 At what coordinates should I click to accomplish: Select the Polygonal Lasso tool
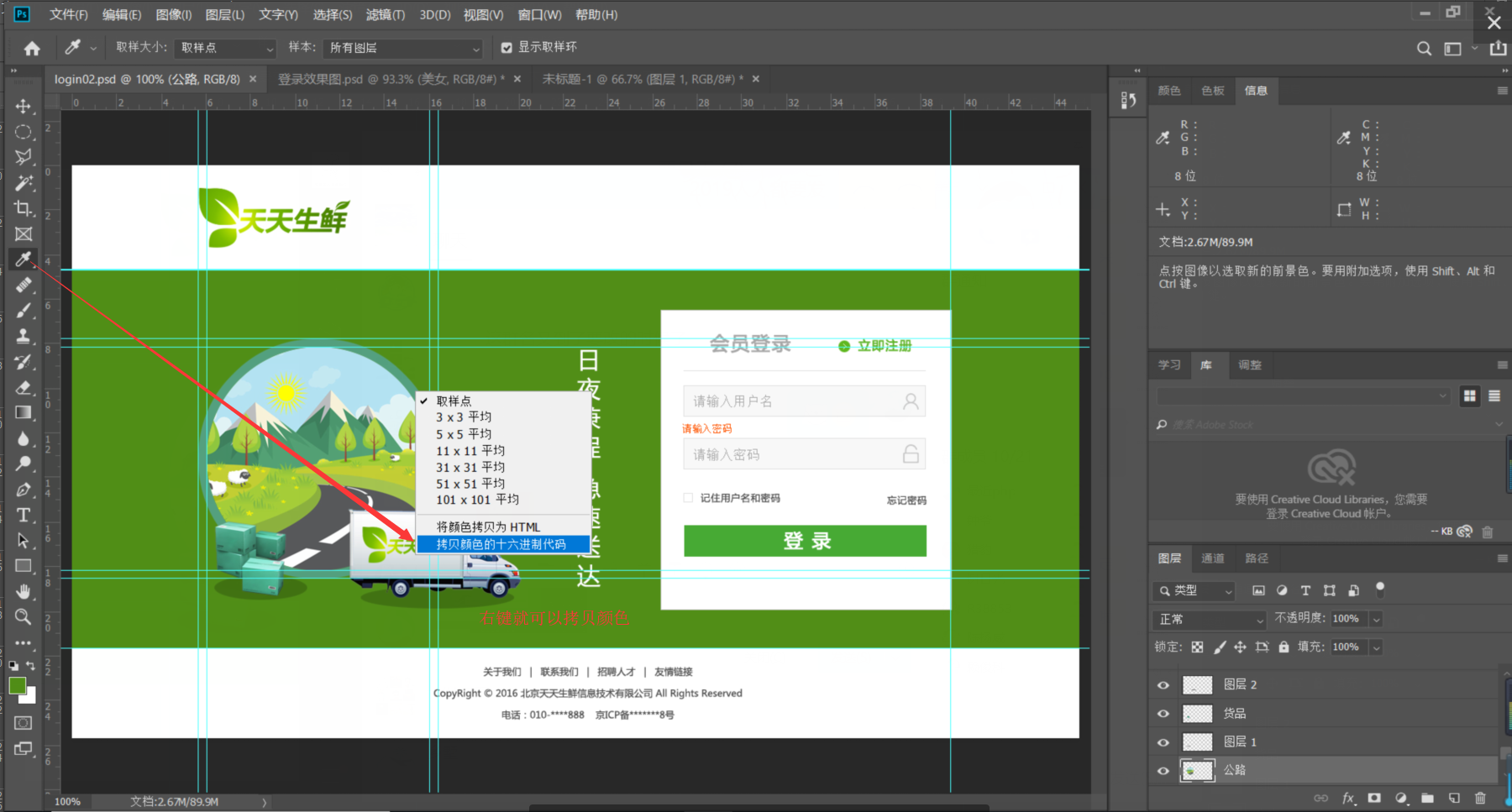point(24,157)
